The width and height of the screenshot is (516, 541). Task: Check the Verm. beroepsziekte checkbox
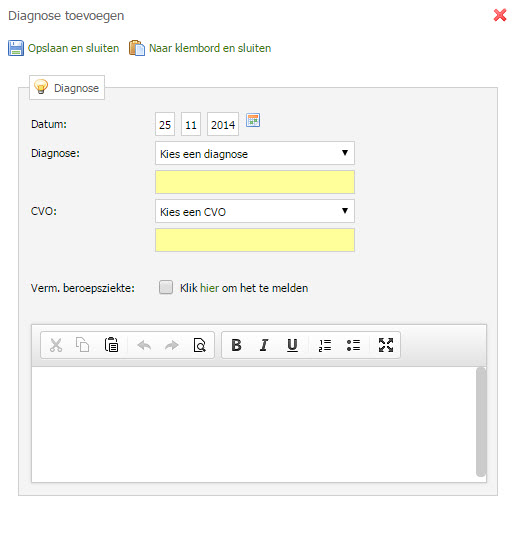(166, 287)
